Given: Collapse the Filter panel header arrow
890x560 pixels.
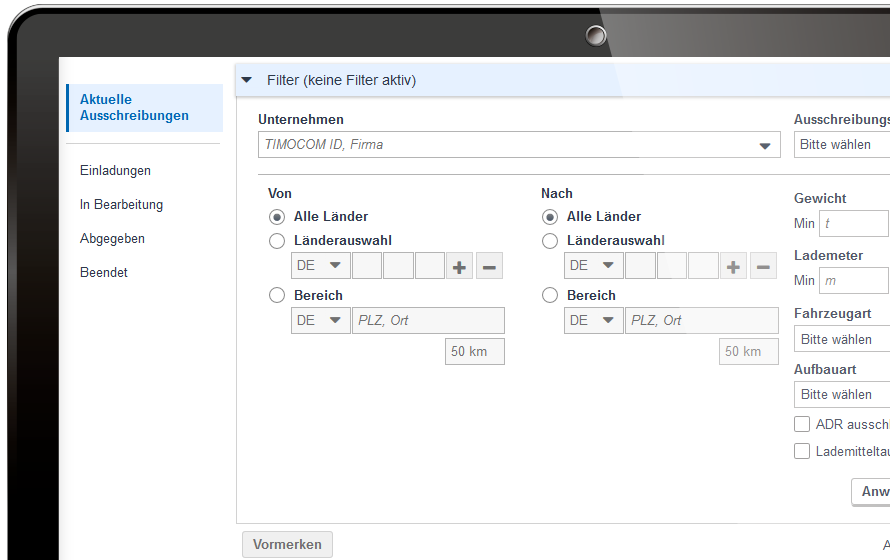Looking at the screenshot, I should point(247,80).
